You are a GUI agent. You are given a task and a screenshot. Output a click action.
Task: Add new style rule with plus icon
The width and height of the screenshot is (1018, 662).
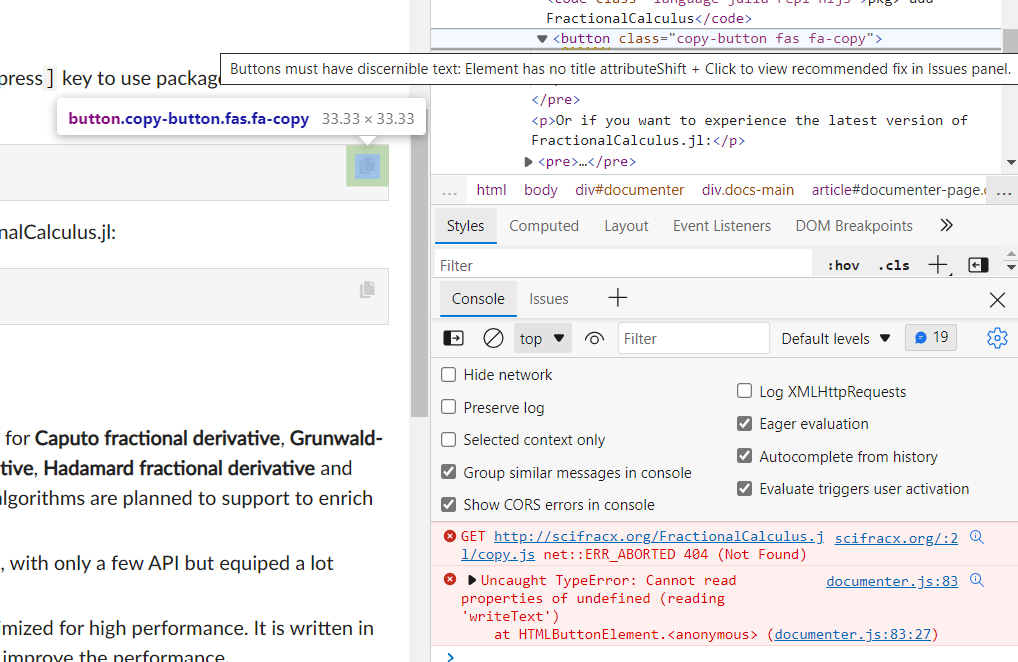pyautogui.click(x=937, y=264)
